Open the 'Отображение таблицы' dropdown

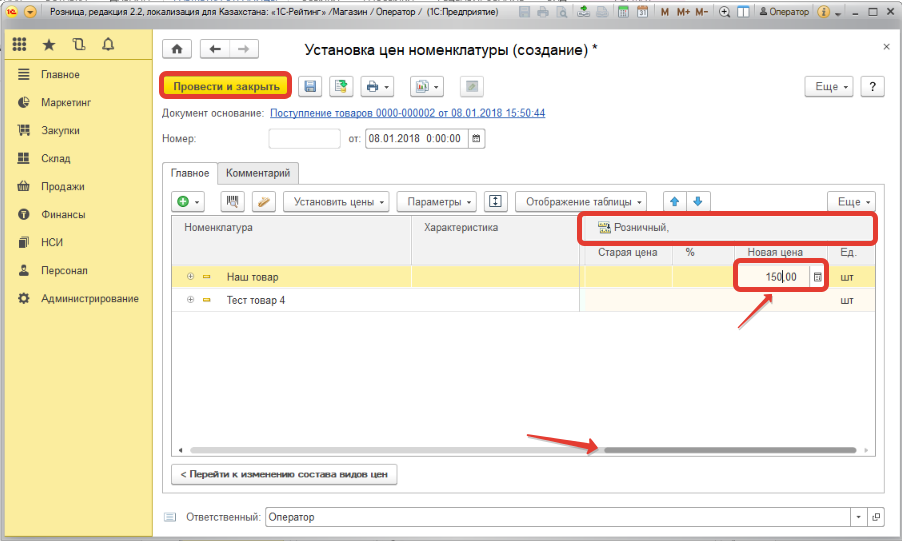click(580, 202)
